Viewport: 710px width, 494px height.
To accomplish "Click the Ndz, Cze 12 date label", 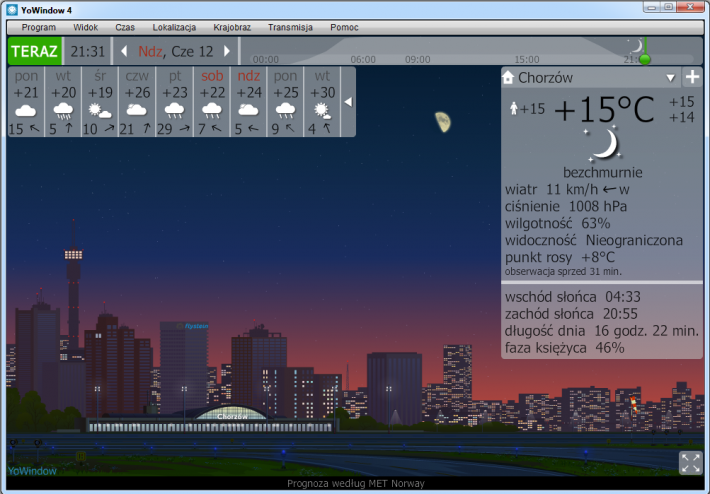I will [176, 51].
